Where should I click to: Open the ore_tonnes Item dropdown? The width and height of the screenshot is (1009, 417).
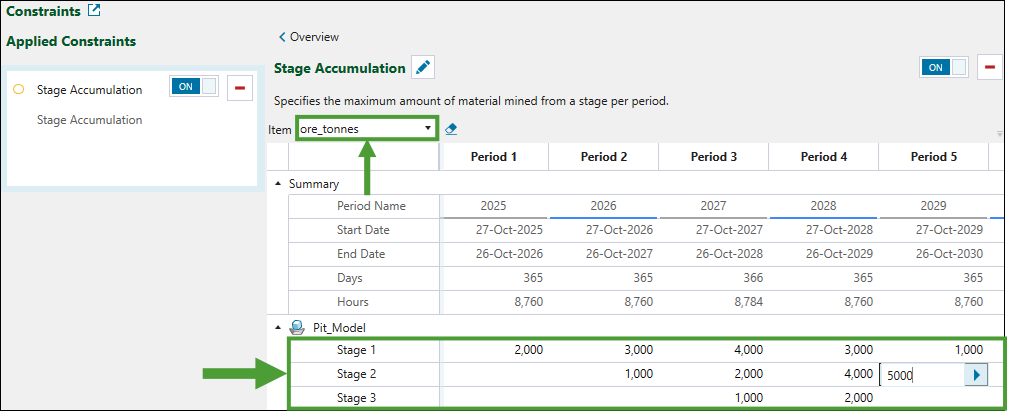tap(428, 128)
